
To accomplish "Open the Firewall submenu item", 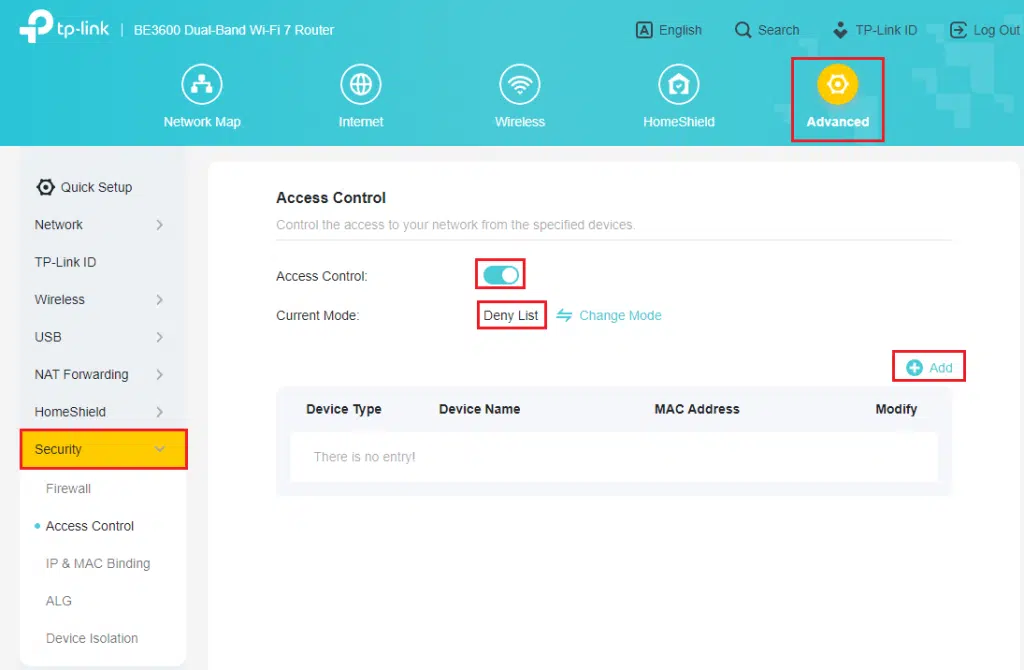I will point(68,488).
